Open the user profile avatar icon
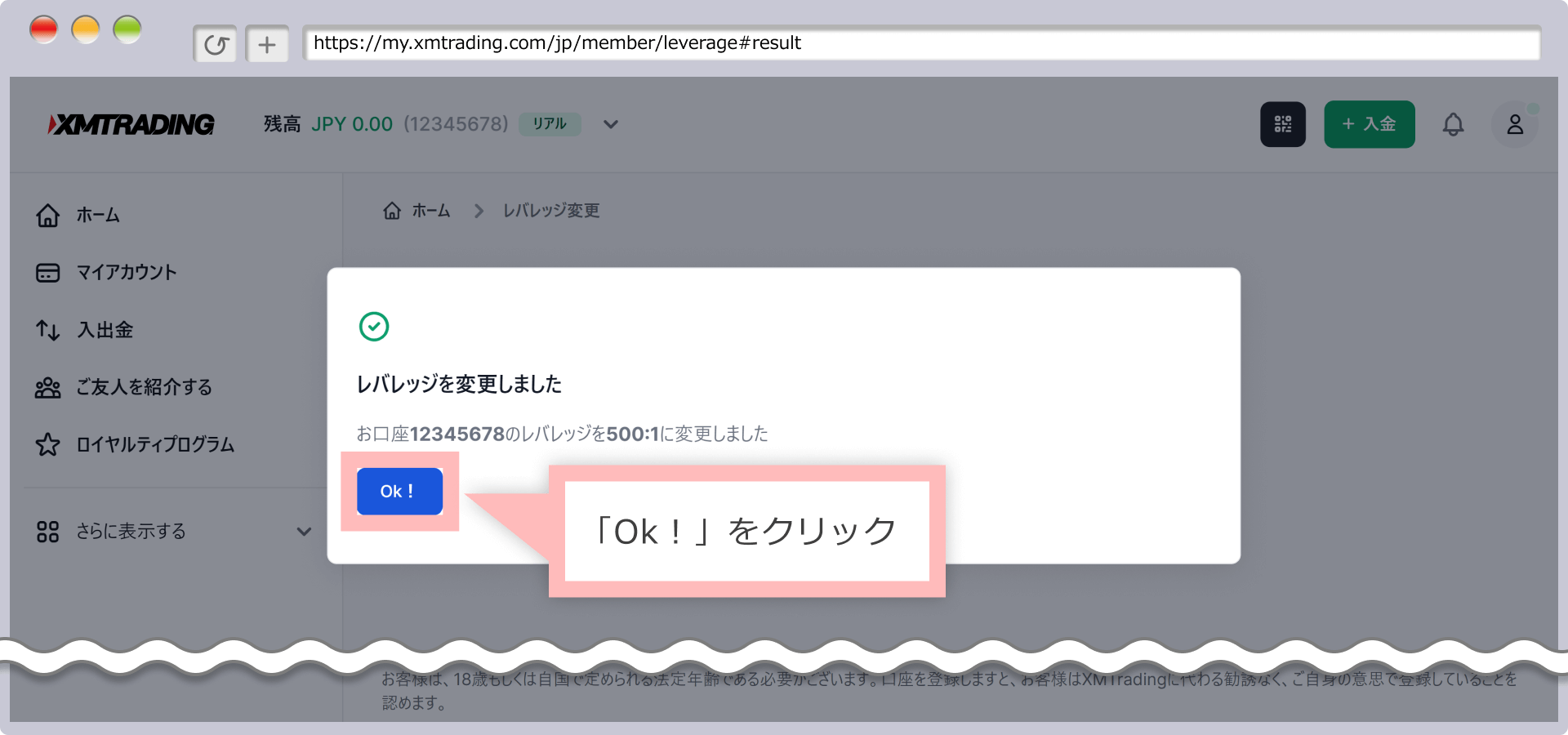This screenshot has height=735, width=1568. point(1514,124)
